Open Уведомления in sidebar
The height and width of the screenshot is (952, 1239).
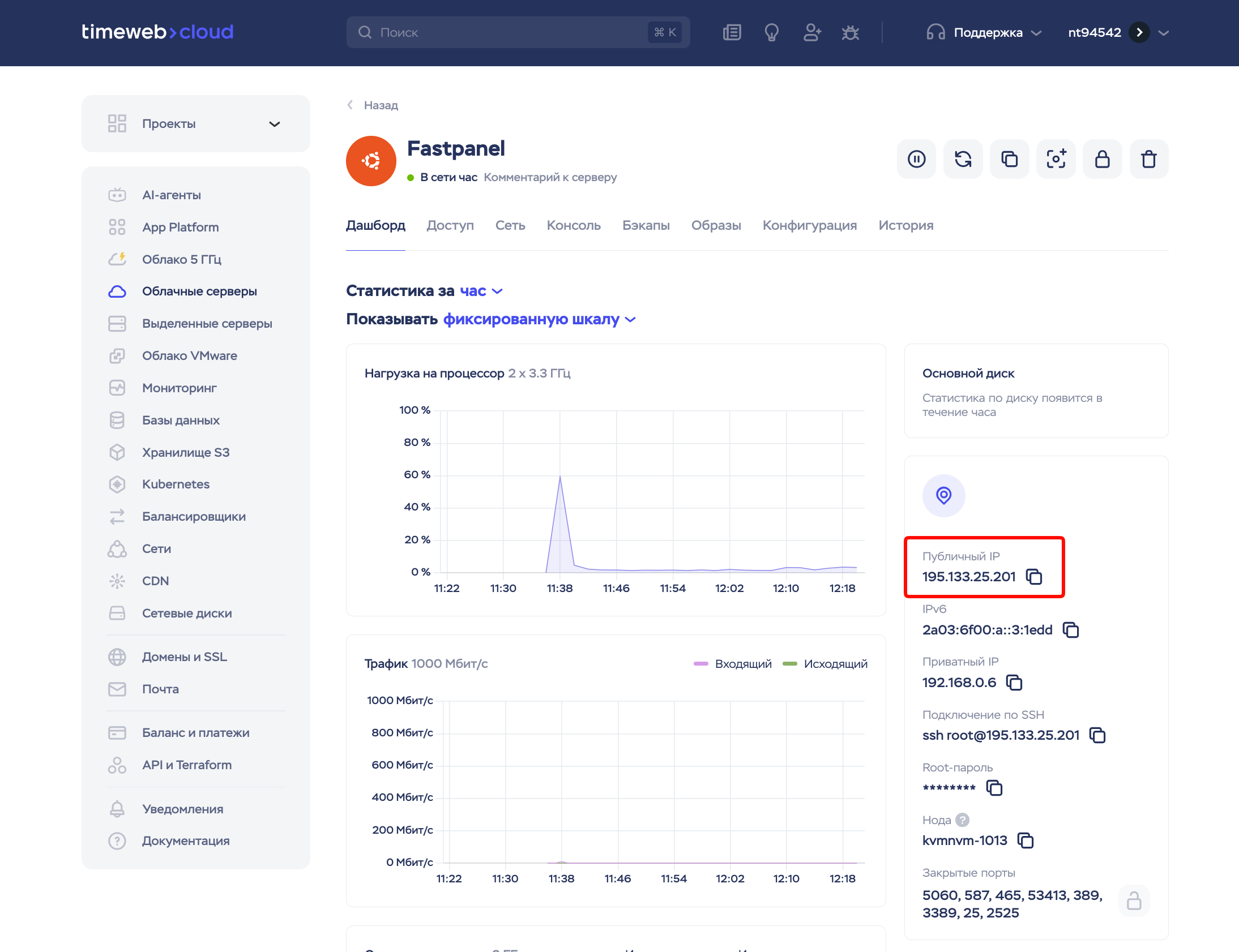click(x=195, y=809)
